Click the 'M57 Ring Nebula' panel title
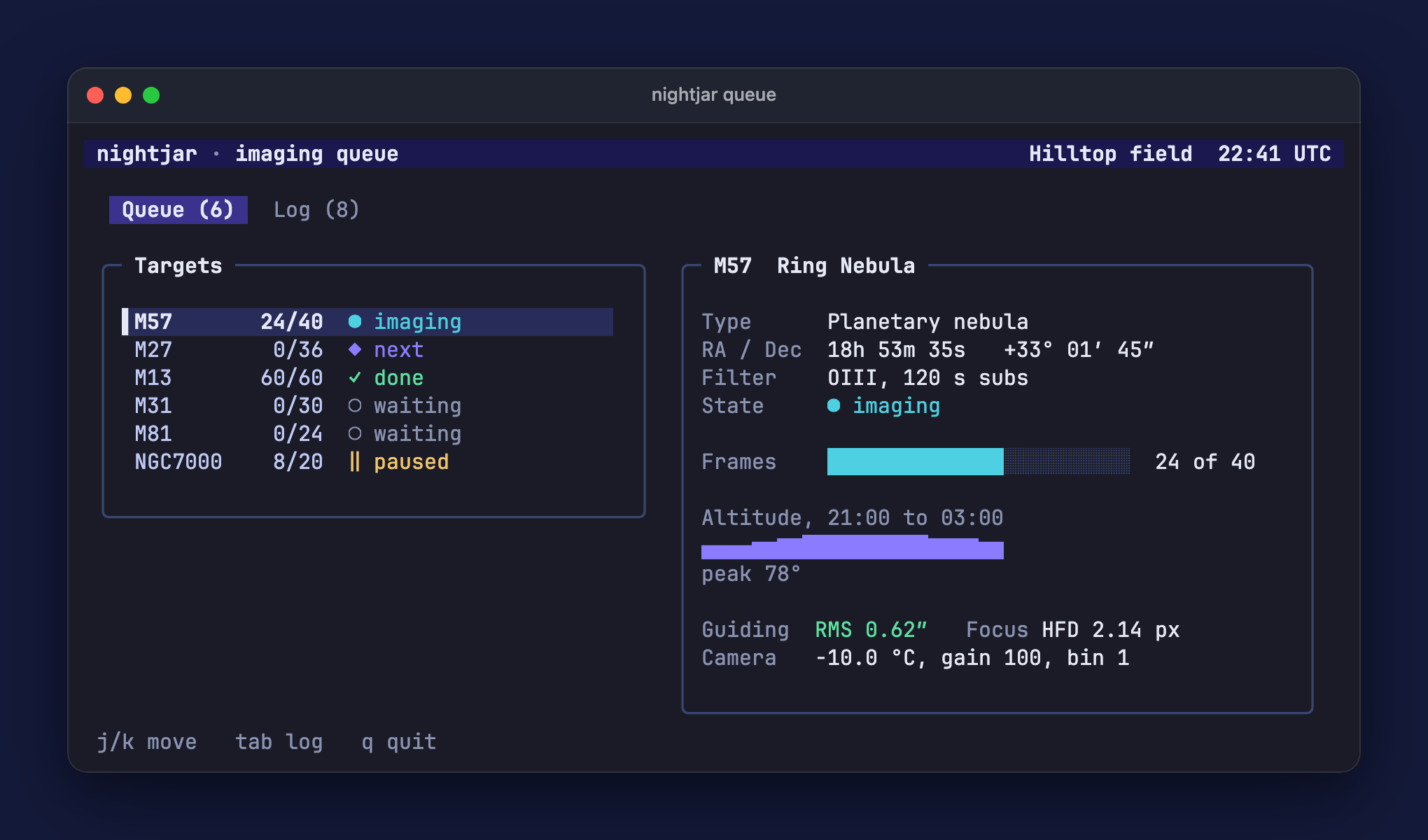 click(814, 266)
